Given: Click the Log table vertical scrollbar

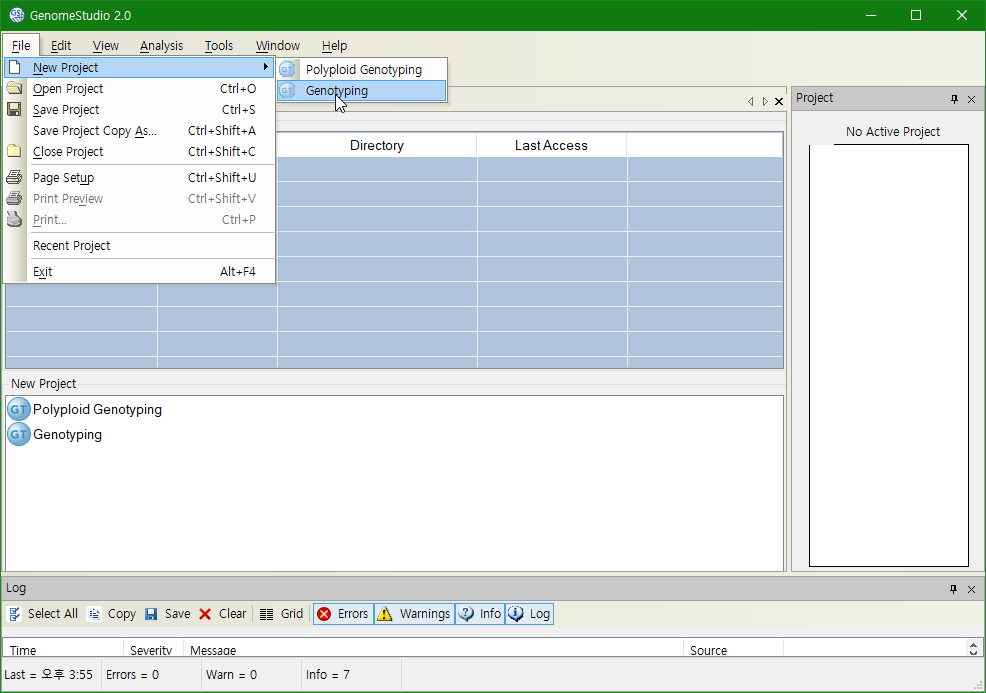Looking at the screenshot, I should (973, 648).
